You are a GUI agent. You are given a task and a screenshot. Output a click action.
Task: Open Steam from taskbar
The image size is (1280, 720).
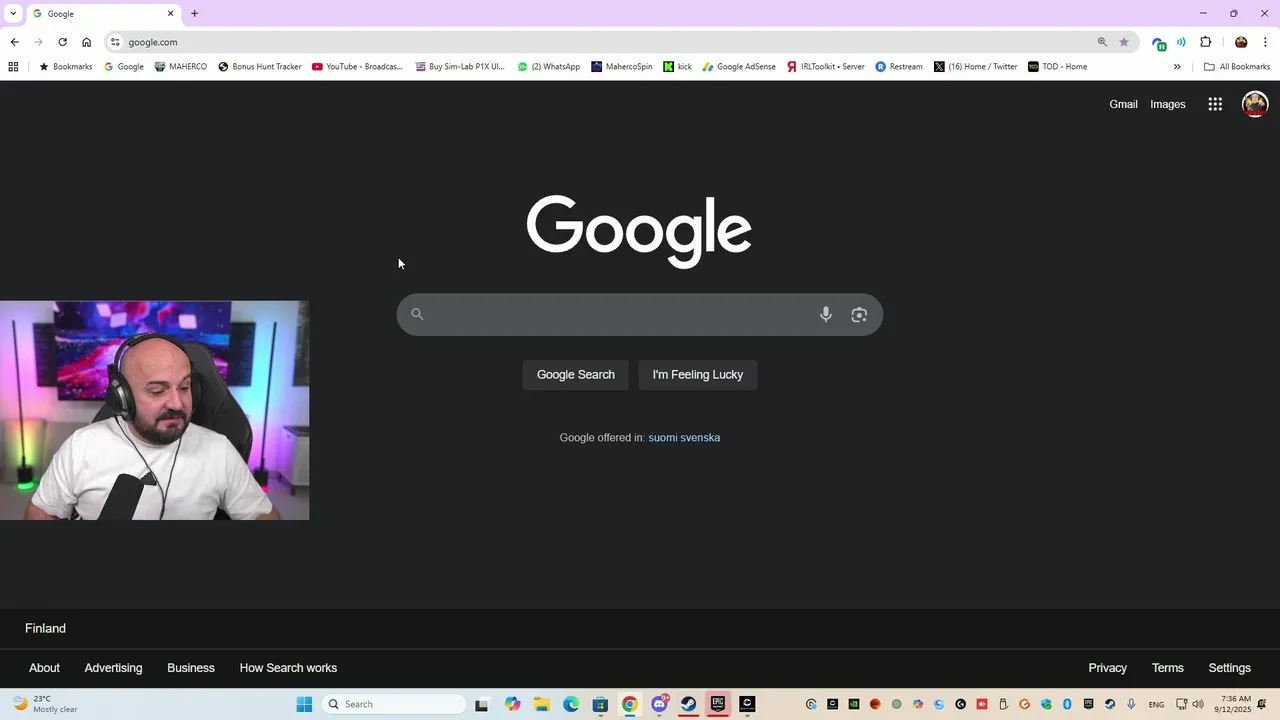pos(688,704)
